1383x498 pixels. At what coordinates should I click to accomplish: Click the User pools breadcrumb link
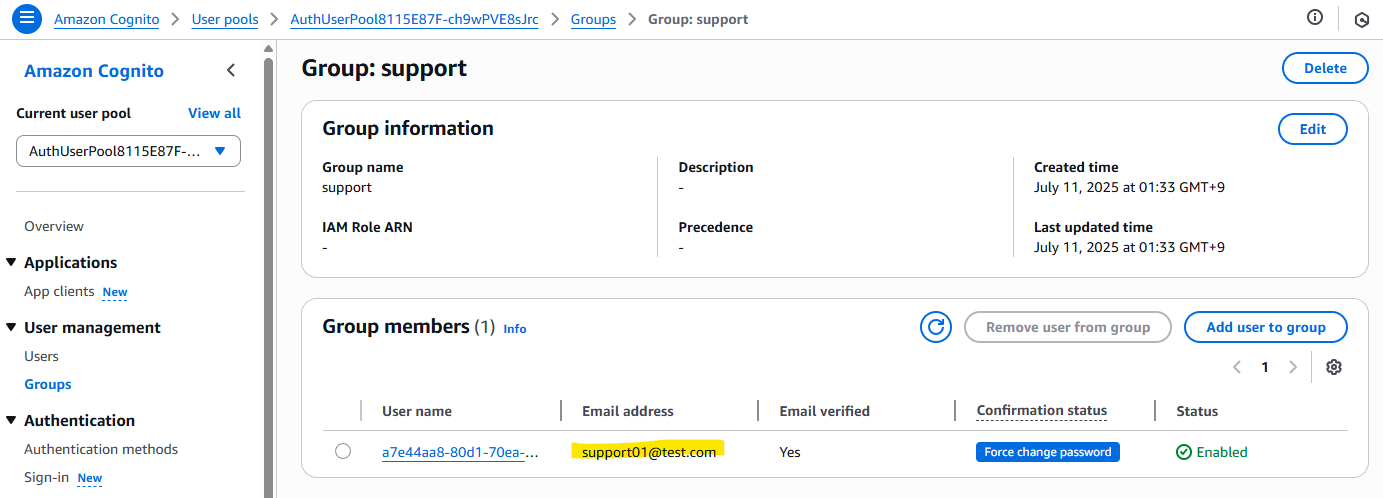pos(225,19)
